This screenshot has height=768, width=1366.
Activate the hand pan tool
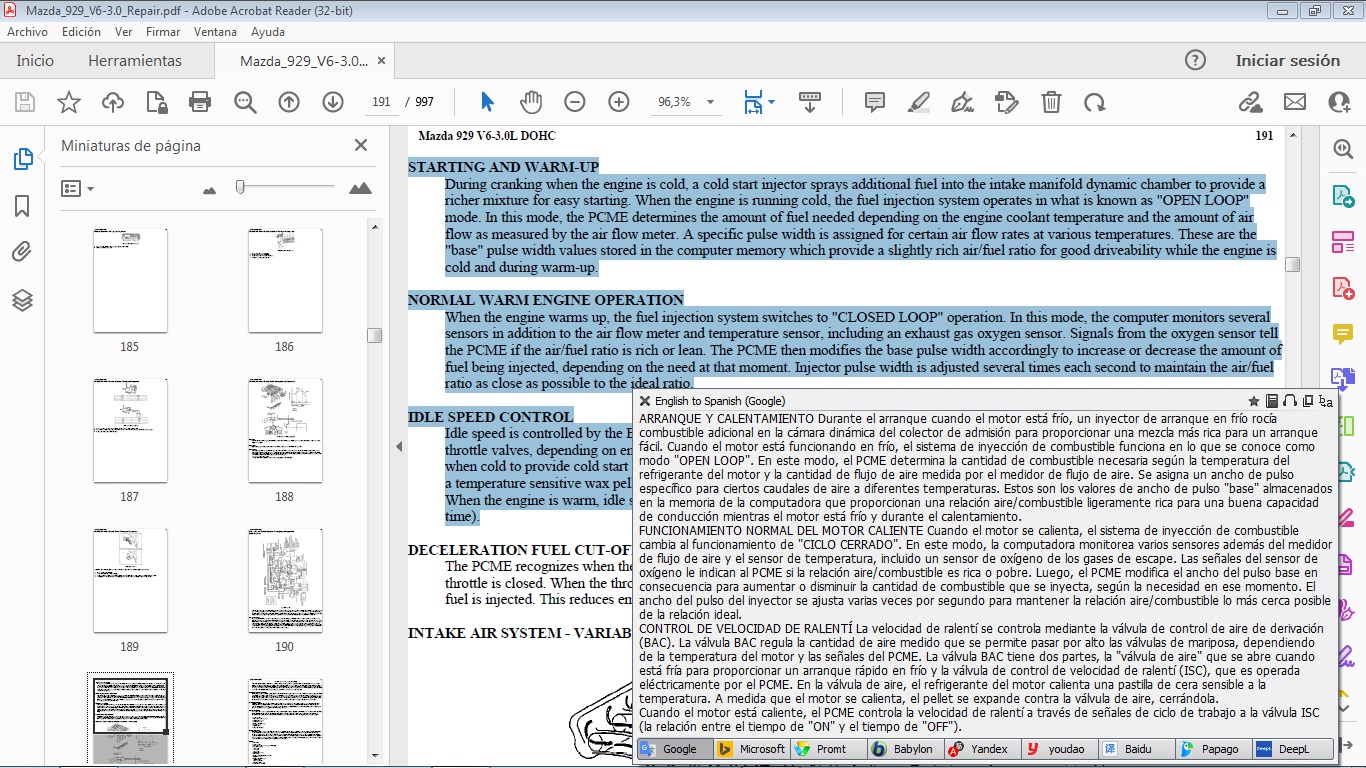(x=530, y=102)
